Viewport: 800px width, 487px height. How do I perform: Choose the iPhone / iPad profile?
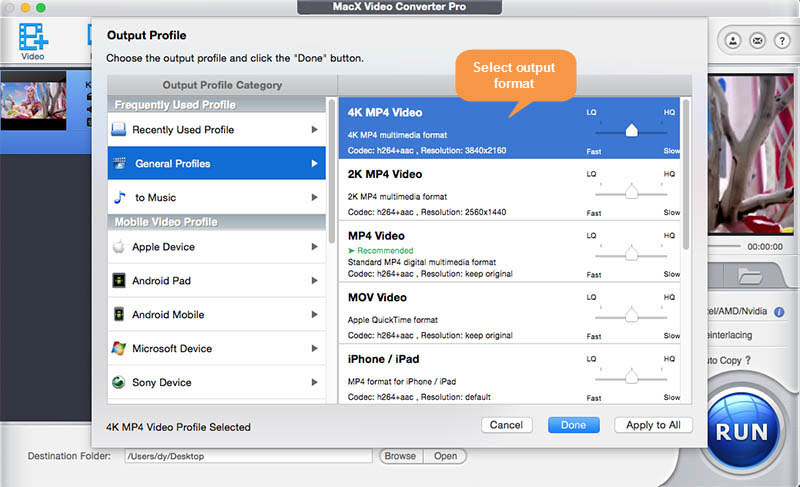(x=509, y=375)
